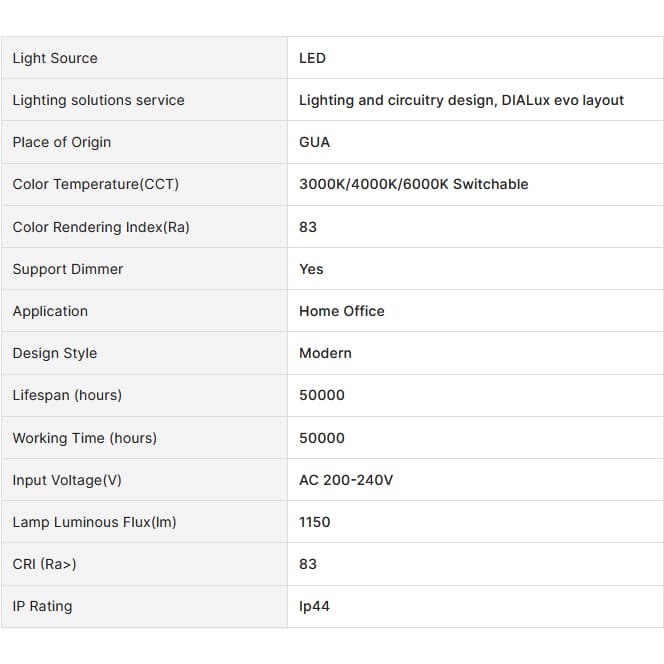
Task: Click the Light Source label cell
Action: pyautogui.click(x=144, y=58)
